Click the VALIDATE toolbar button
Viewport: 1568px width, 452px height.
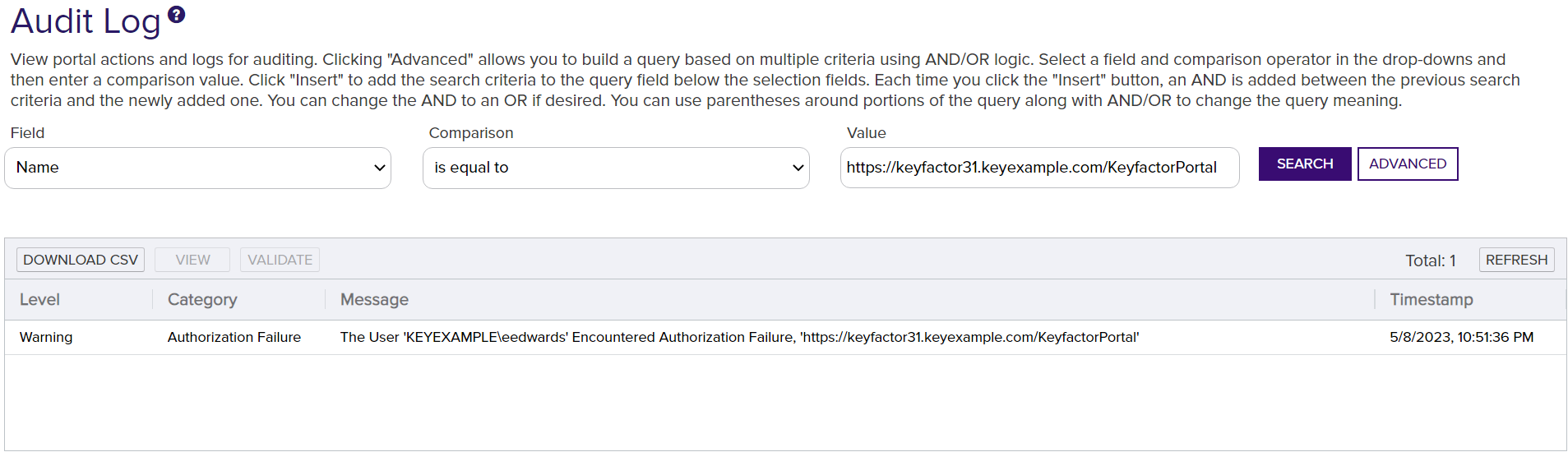[280, 260]
